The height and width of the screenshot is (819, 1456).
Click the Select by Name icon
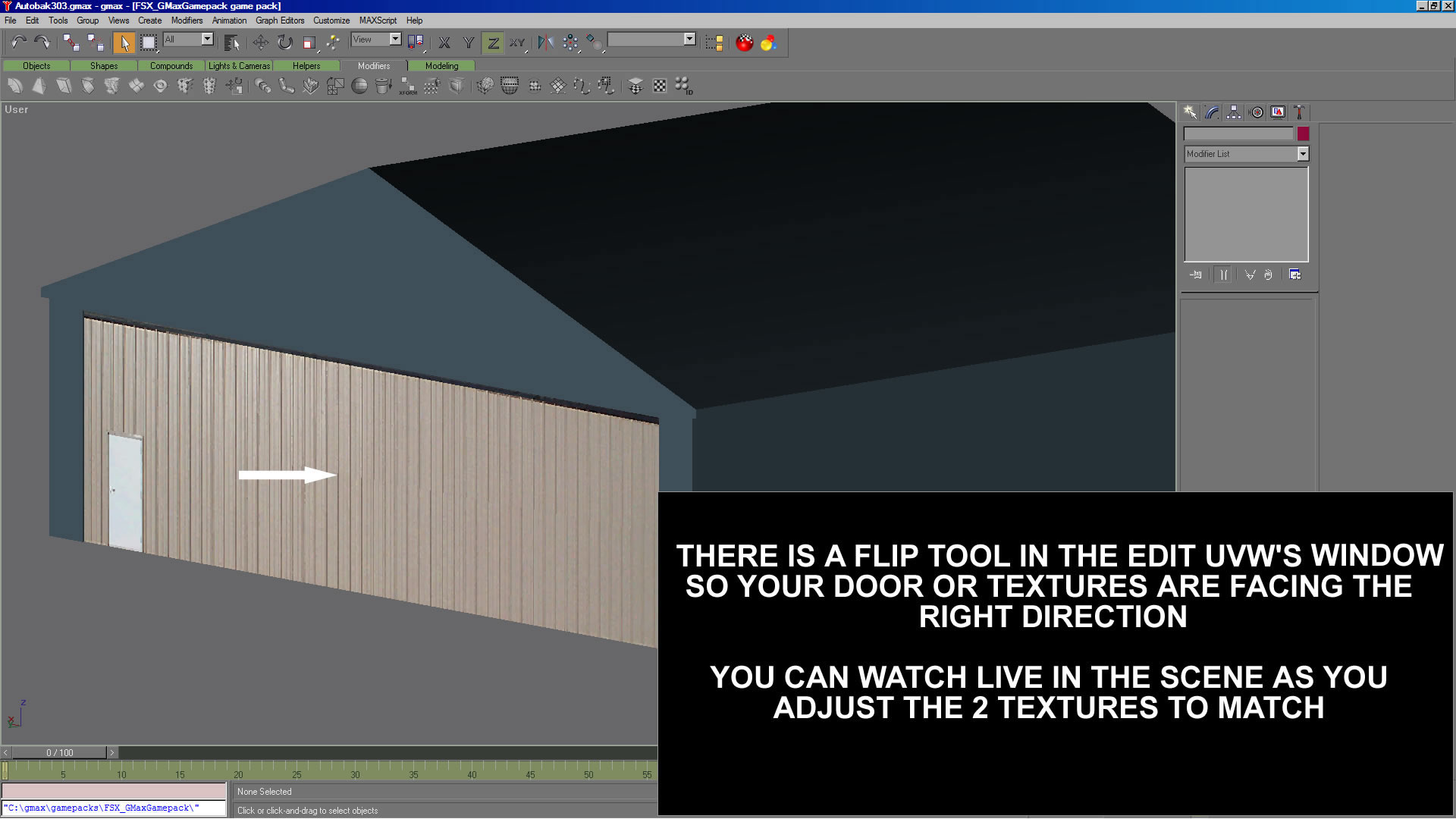232,42
